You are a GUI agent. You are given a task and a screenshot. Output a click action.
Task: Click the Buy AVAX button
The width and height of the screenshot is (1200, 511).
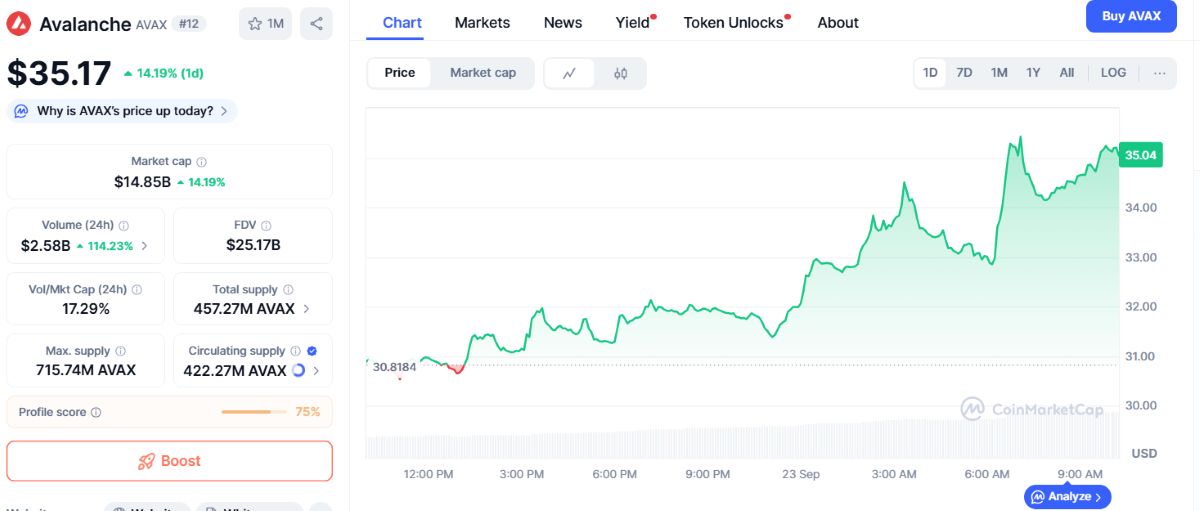click(x=1131, y=16)
